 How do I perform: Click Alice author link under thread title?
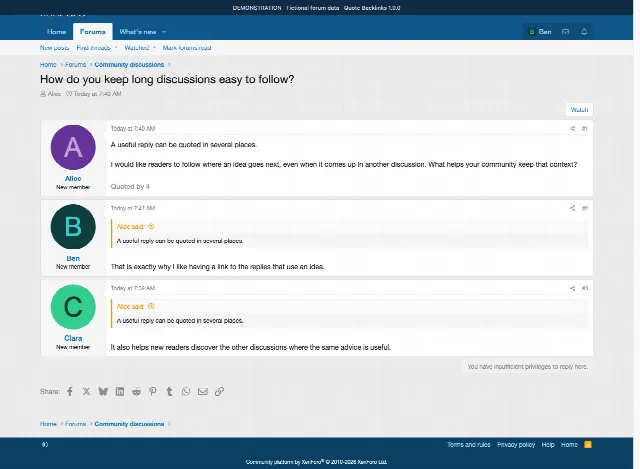(x=54, y=93)
